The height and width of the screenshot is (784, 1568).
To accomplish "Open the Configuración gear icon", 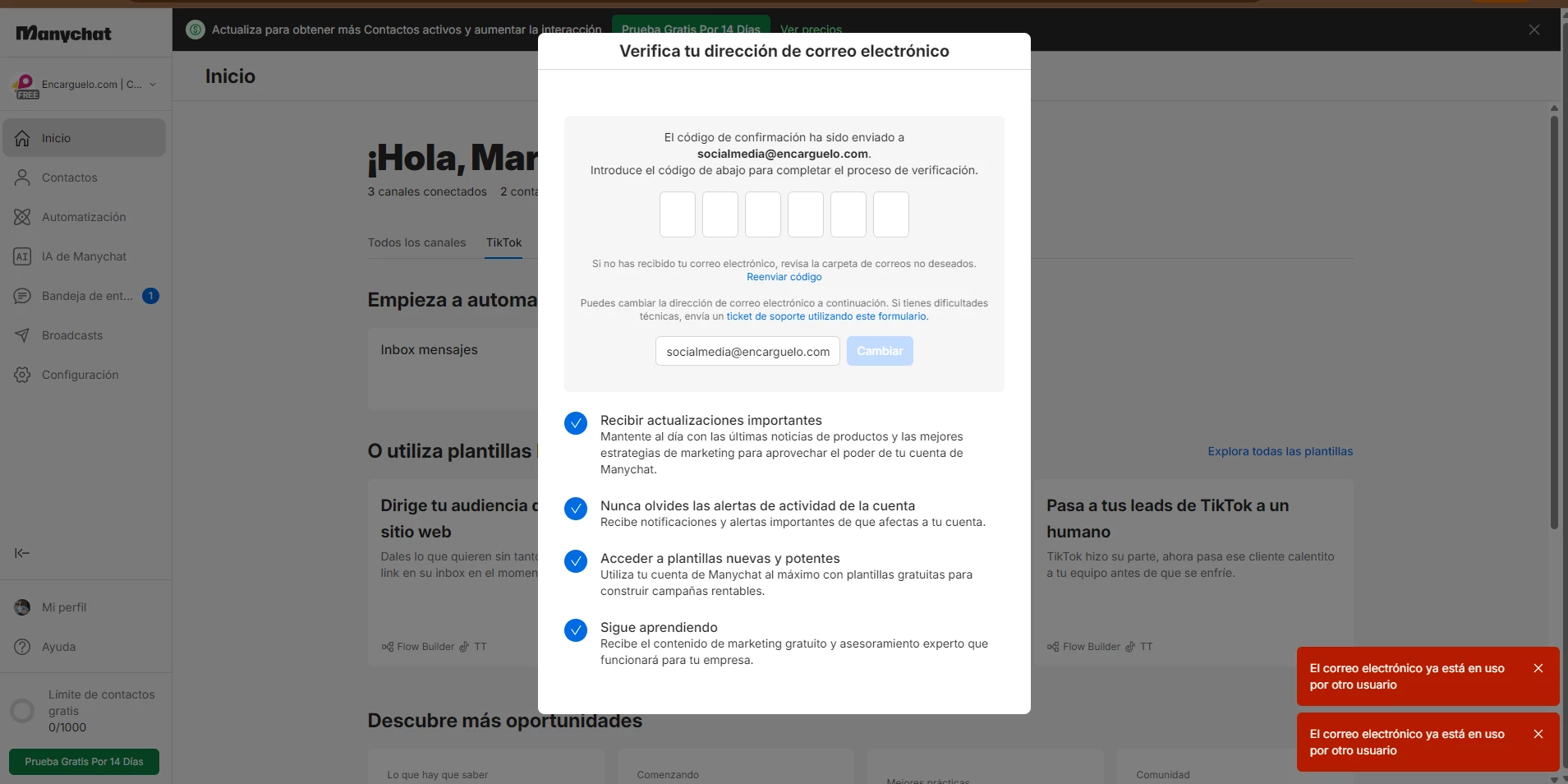I will pos(22,375).
